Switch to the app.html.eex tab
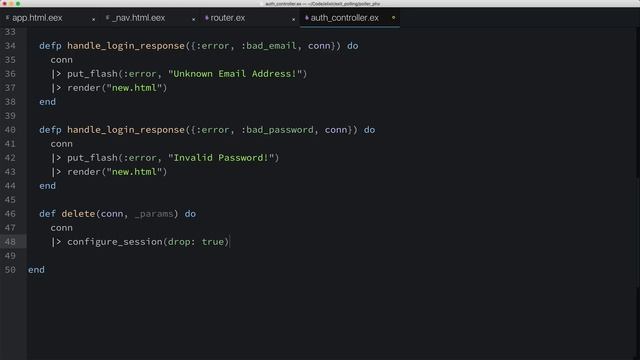This screenshot has height=360, width=640. point(37,18)
